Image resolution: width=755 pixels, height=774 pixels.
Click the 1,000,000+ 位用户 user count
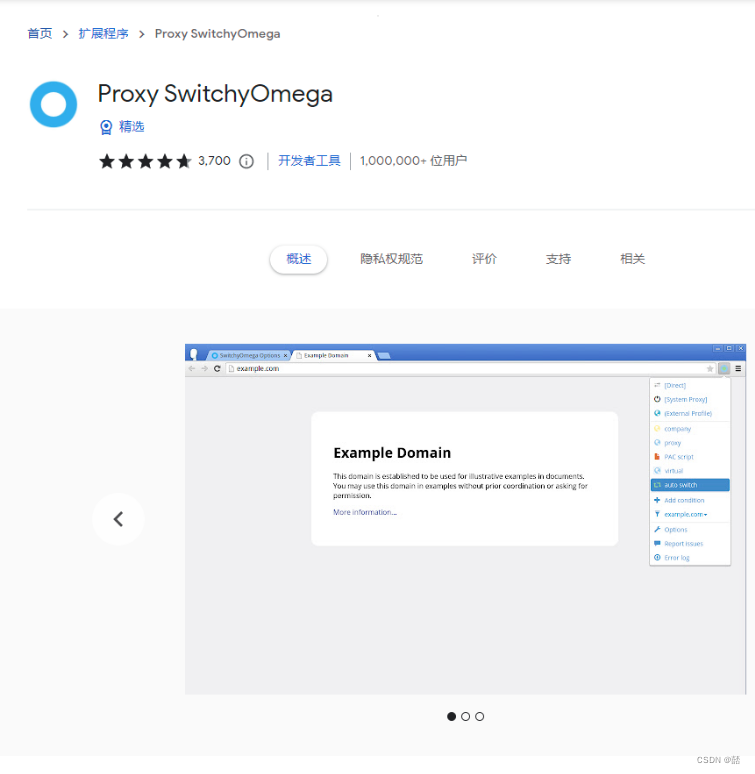point(414,161)
